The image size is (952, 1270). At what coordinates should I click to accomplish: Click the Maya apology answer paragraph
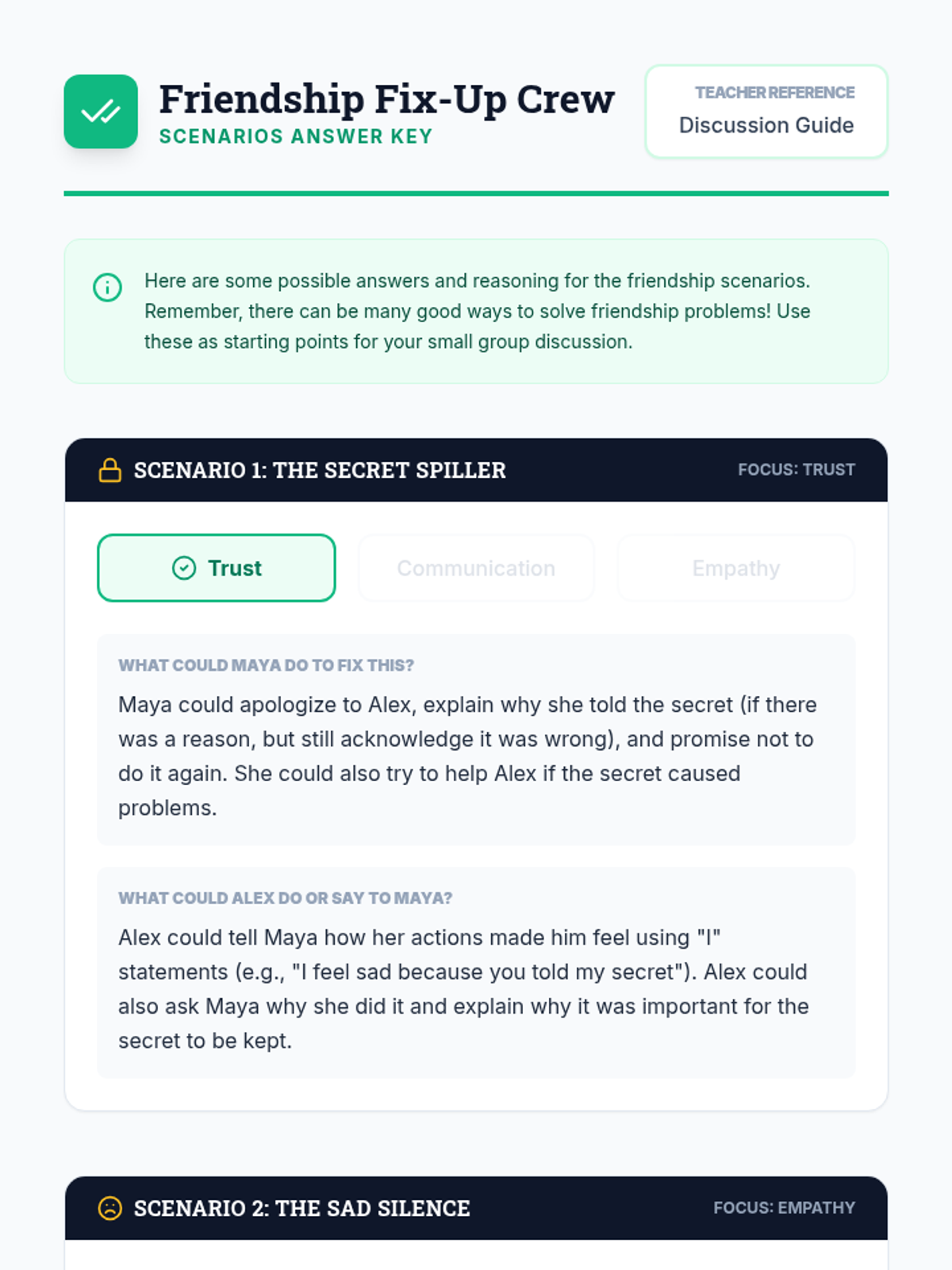click(x=467, y=756)
